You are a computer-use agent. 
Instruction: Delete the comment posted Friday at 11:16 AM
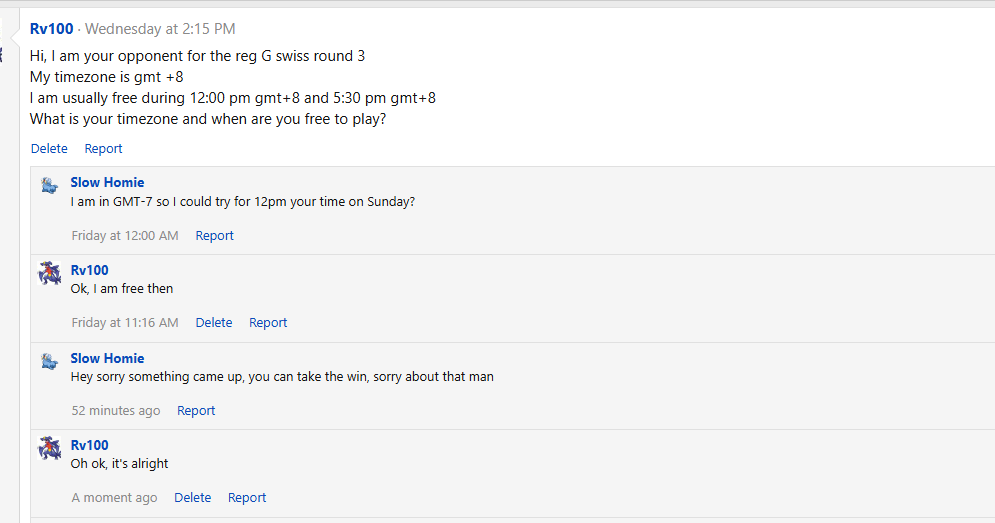(213, 323)
